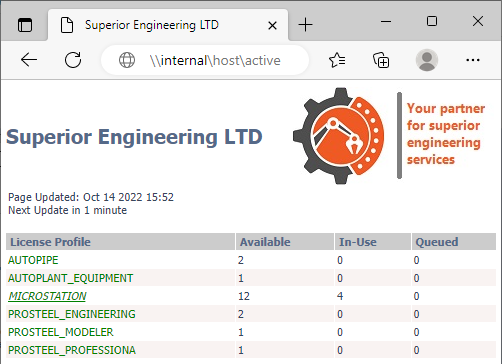This screenshot has height=364, width=502.
Task: Open Settings and more ellipsis menu
Action: (x=473, y=60)
